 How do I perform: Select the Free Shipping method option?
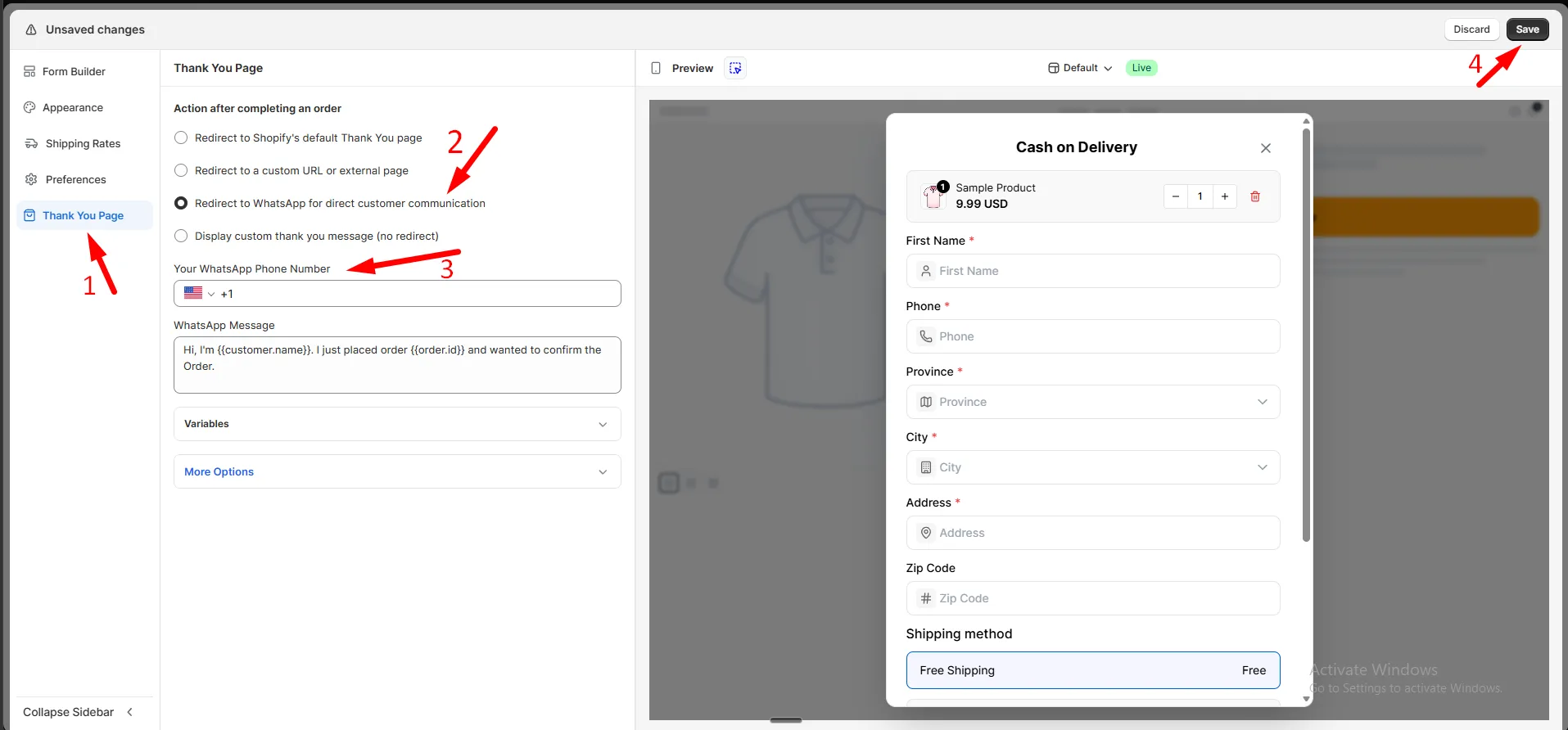(x=1093, y=670)
